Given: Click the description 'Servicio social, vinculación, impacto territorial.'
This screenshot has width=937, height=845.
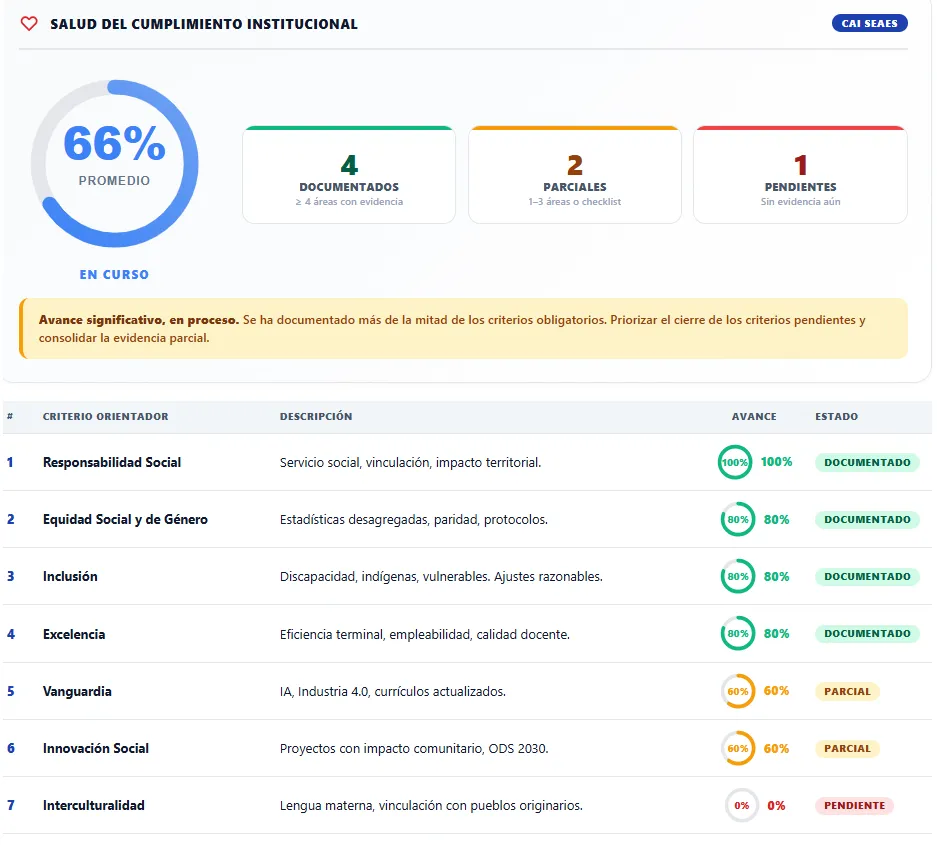Looking at the screenshot, I should [411, 463].
